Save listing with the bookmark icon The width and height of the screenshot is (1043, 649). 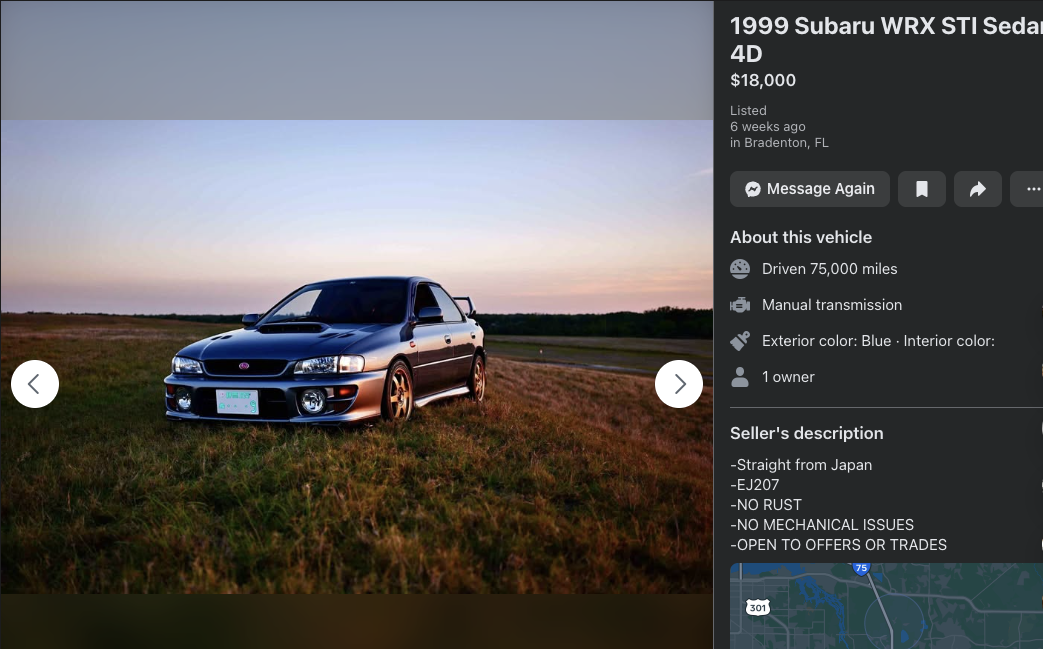click(921, 189)
